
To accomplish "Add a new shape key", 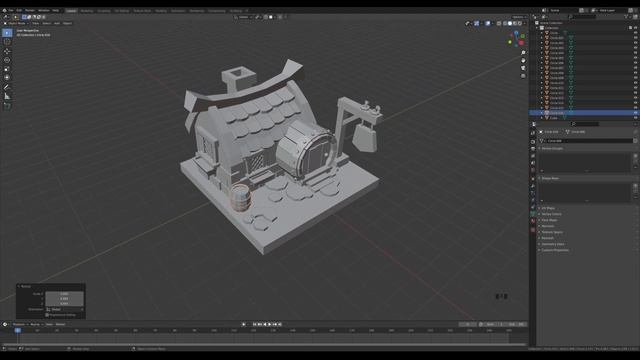I will (x=635, y=186).
